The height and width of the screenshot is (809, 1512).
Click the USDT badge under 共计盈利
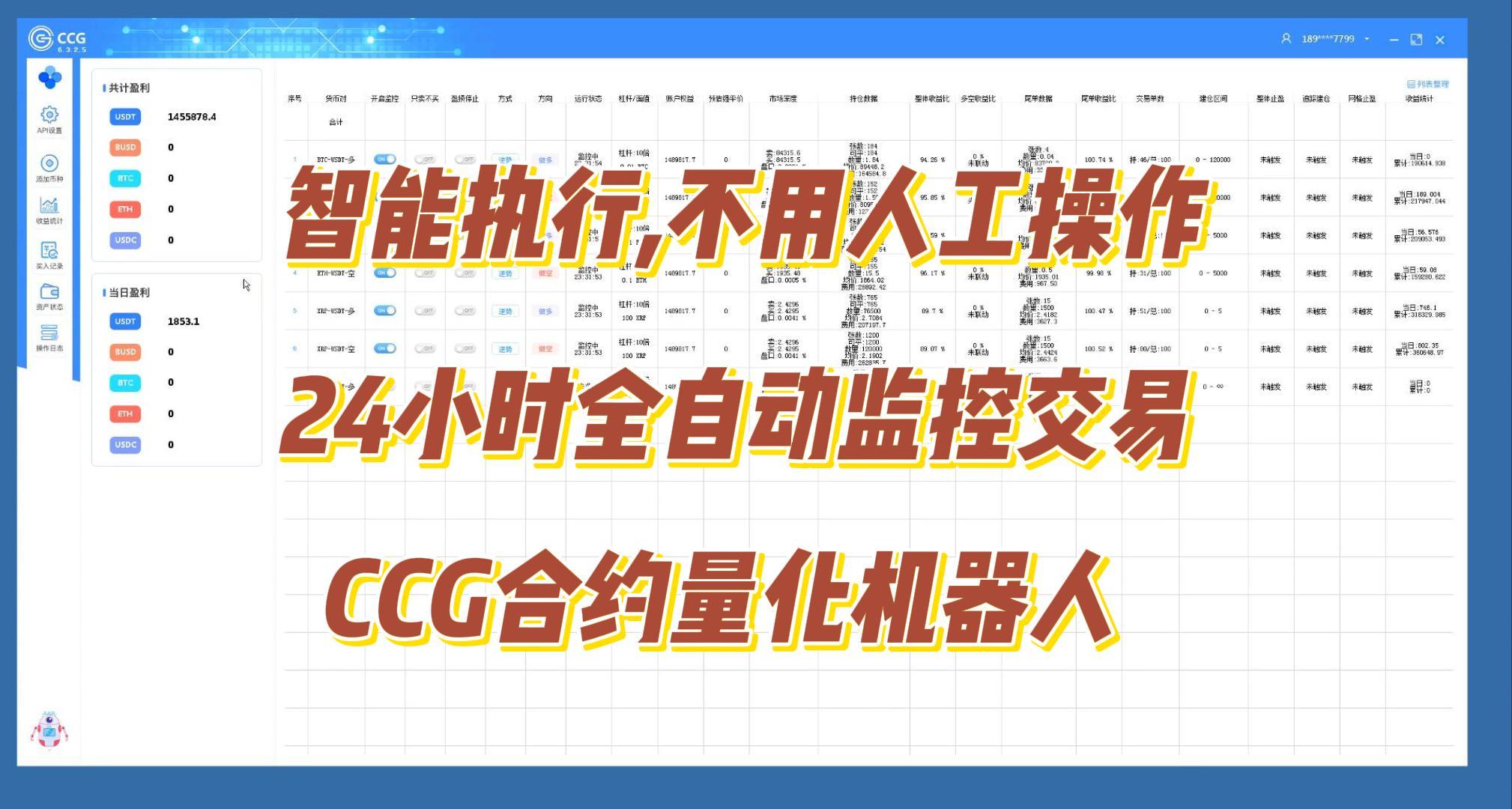point(125,117)
